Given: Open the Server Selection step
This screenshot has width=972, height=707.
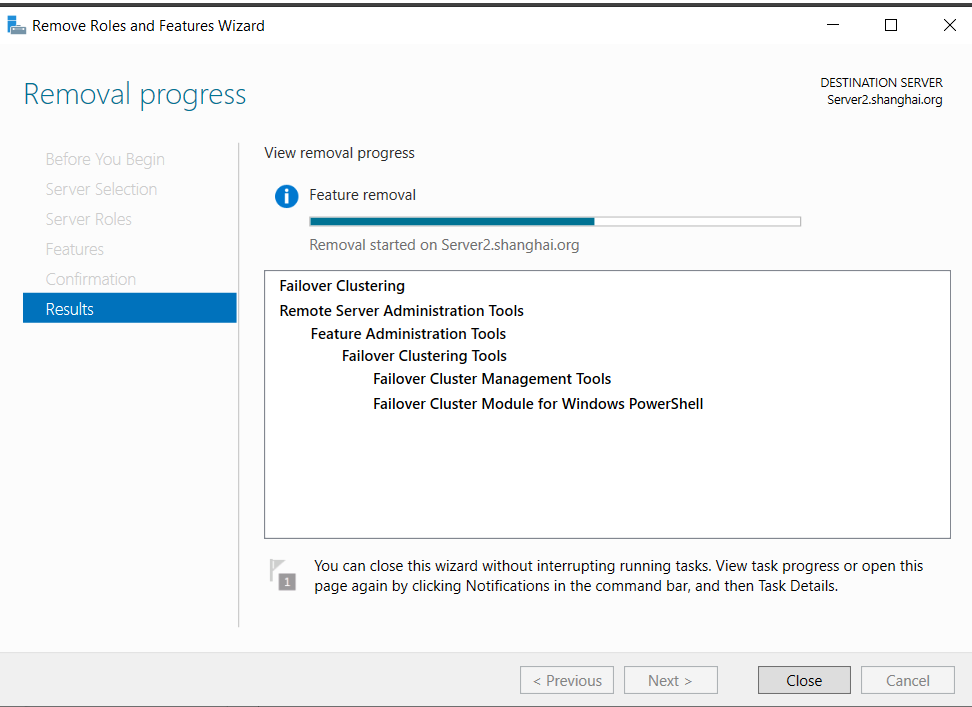Looking at the screenshot, I should 101,189.
